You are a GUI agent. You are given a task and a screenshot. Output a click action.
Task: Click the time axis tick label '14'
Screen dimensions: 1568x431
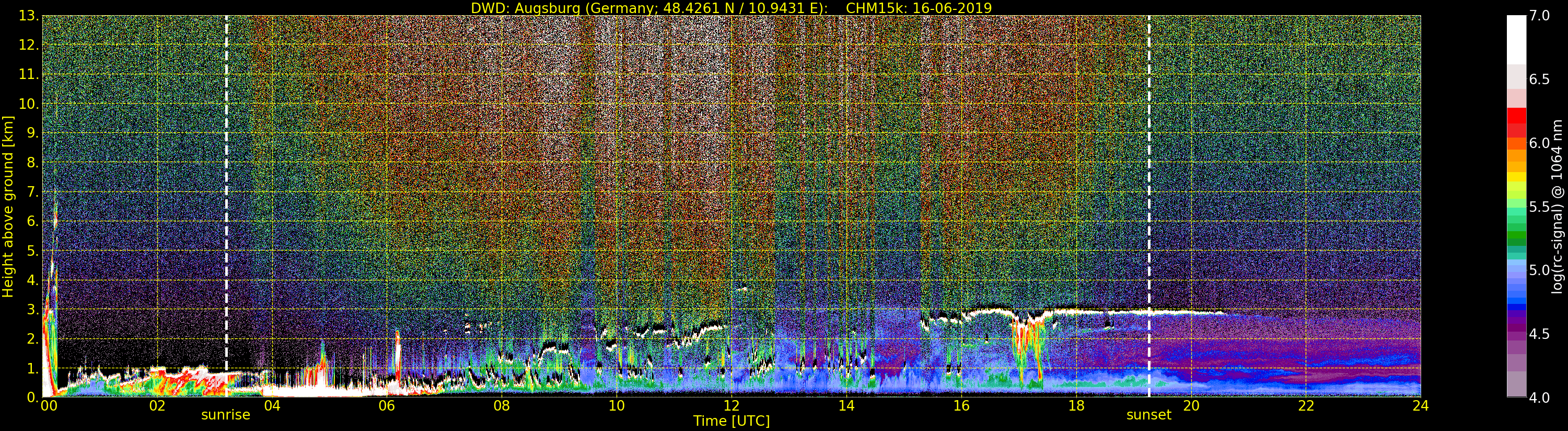coord(846,406)
